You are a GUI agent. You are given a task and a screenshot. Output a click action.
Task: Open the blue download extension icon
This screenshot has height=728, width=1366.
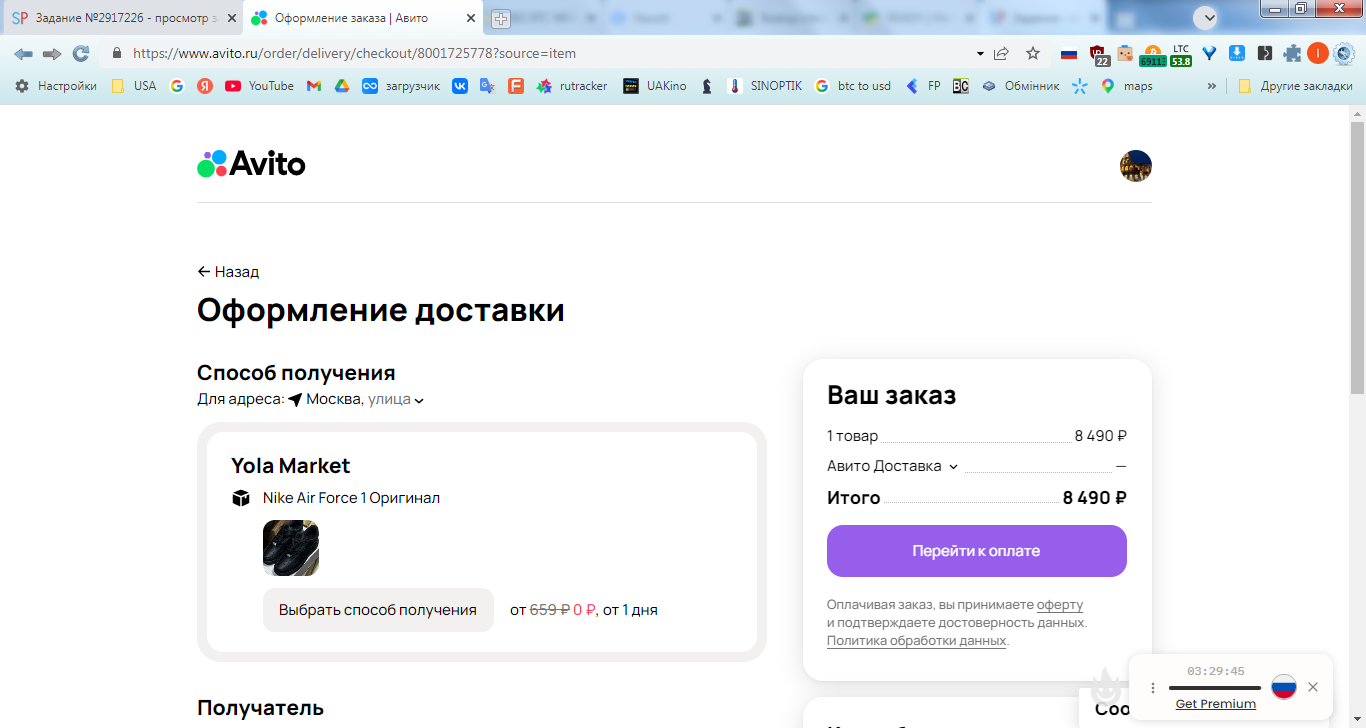1237,54
